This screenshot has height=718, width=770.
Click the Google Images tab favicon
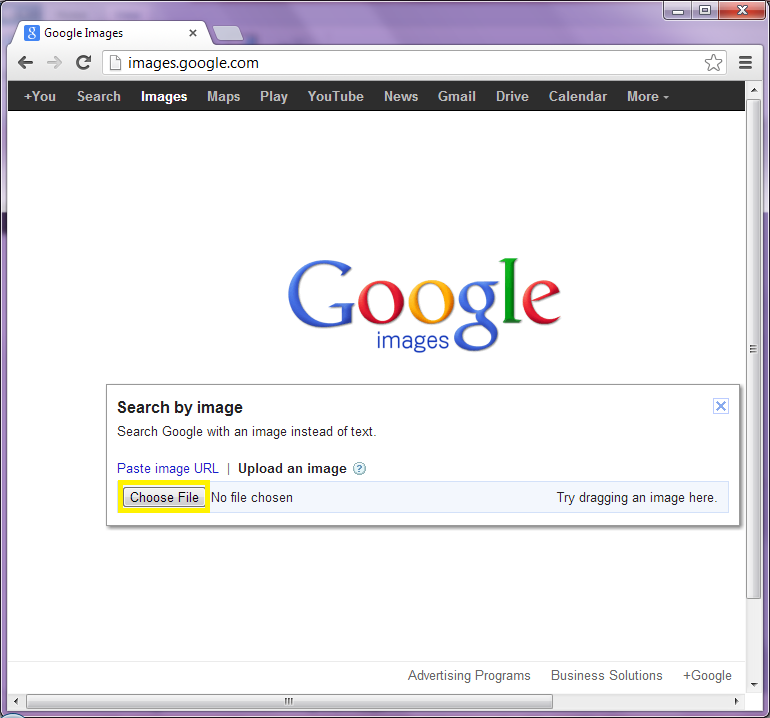point(32,33)
